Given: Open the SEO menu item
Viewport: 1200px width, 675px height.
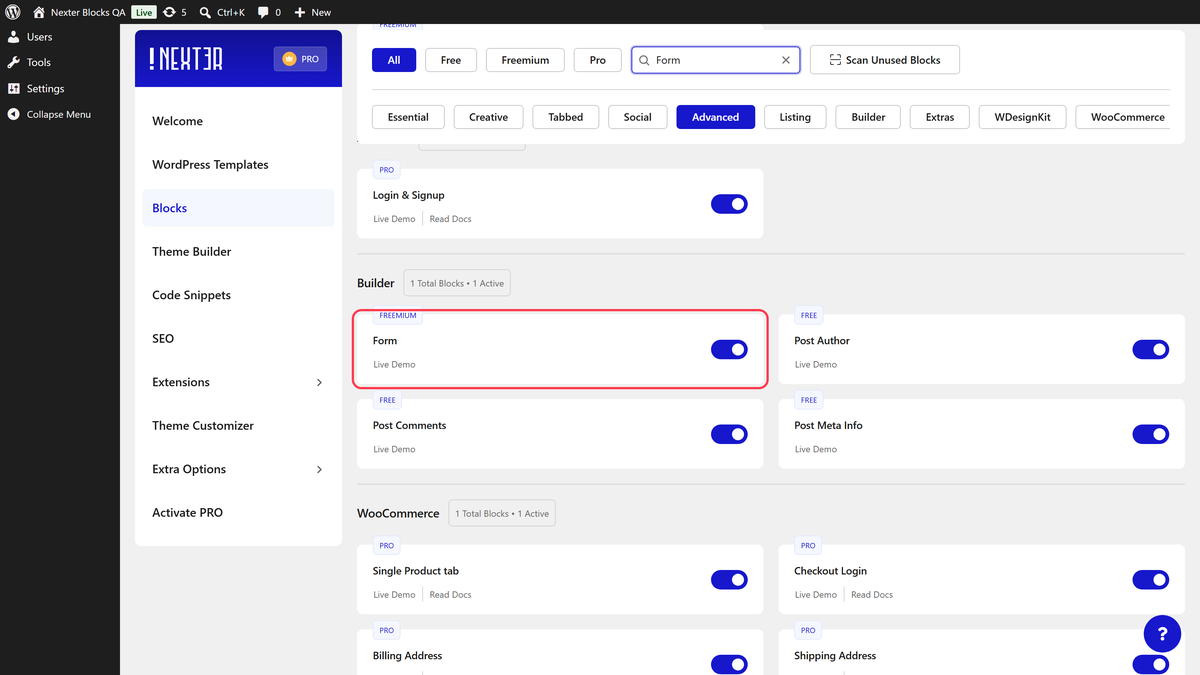Looking at the screenshot, I should [238, 339].
